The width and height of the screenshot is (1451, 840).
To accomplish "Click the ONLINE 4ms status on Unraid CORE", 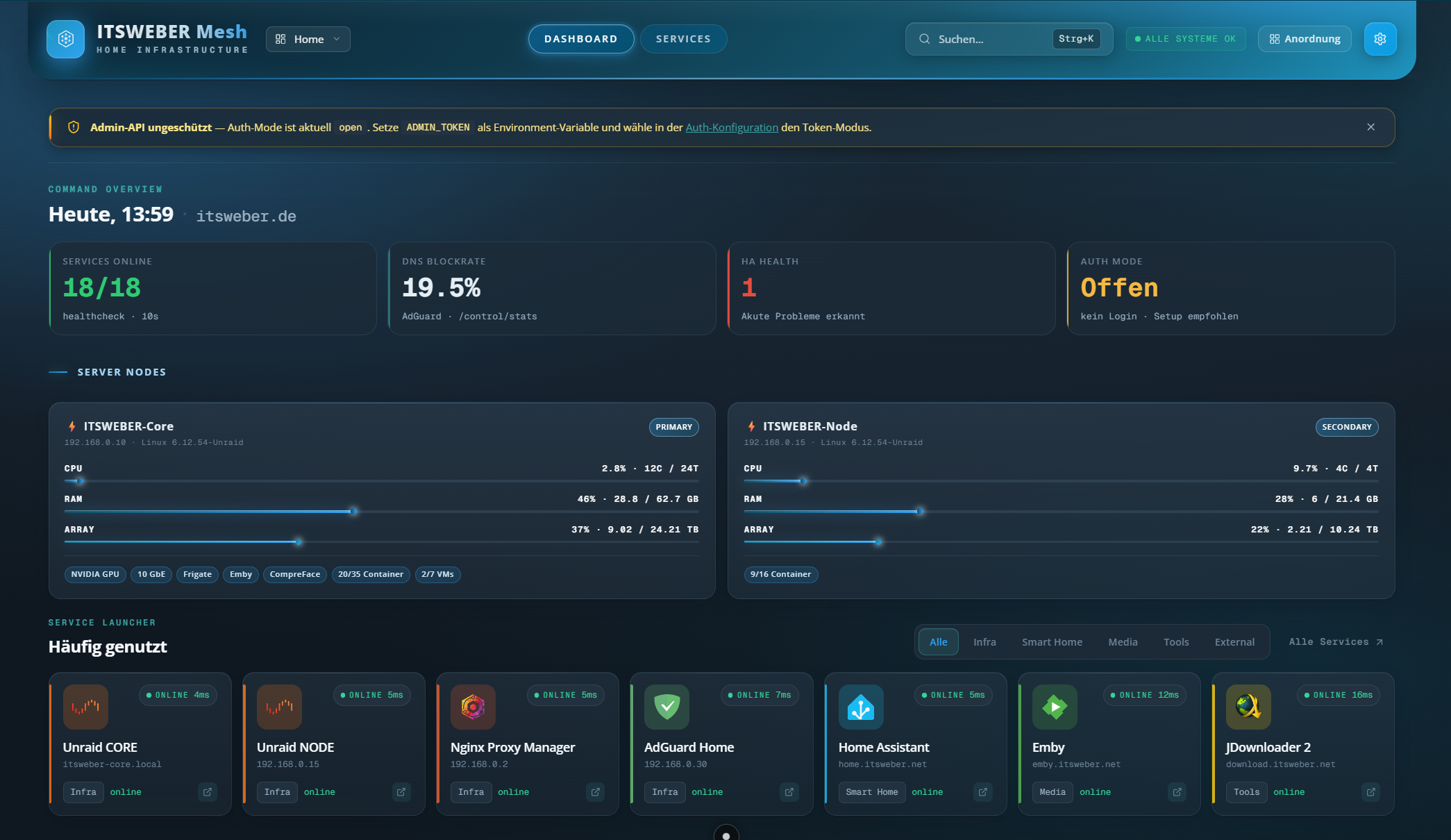I will pos(178,695).
